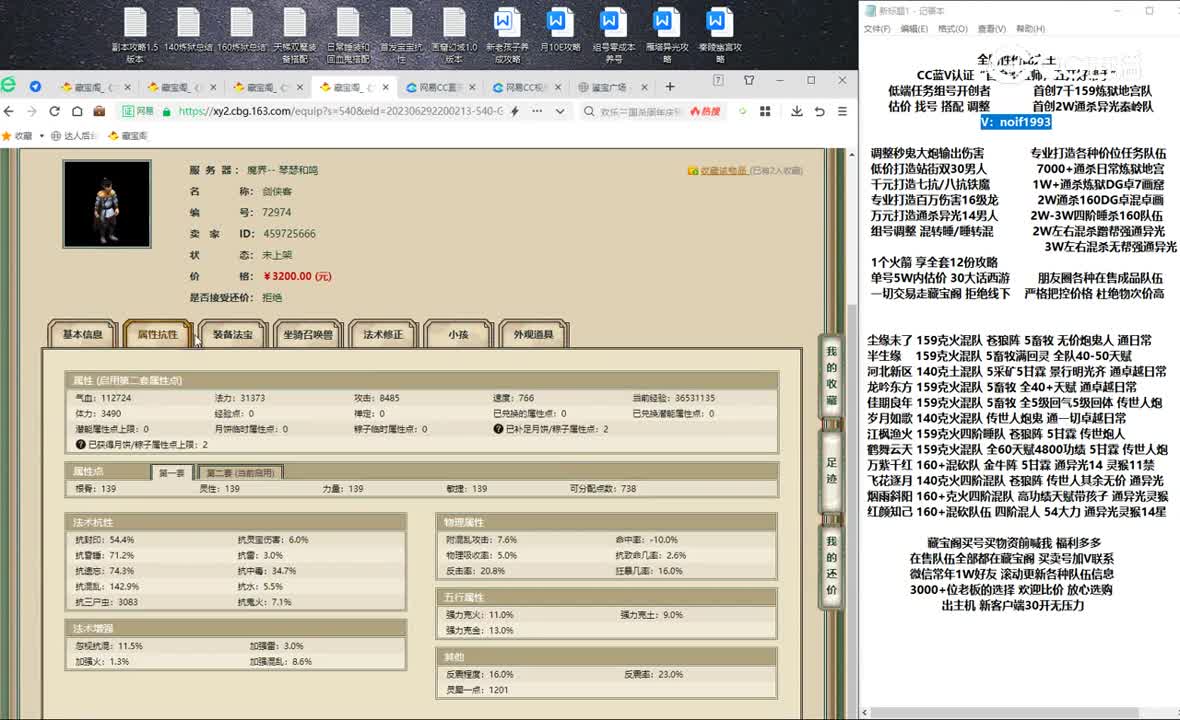The width and height of the screenshot is (1180, 720).
Task: Click the briefcase icon in browser toolbar
Action: [99, 111]
